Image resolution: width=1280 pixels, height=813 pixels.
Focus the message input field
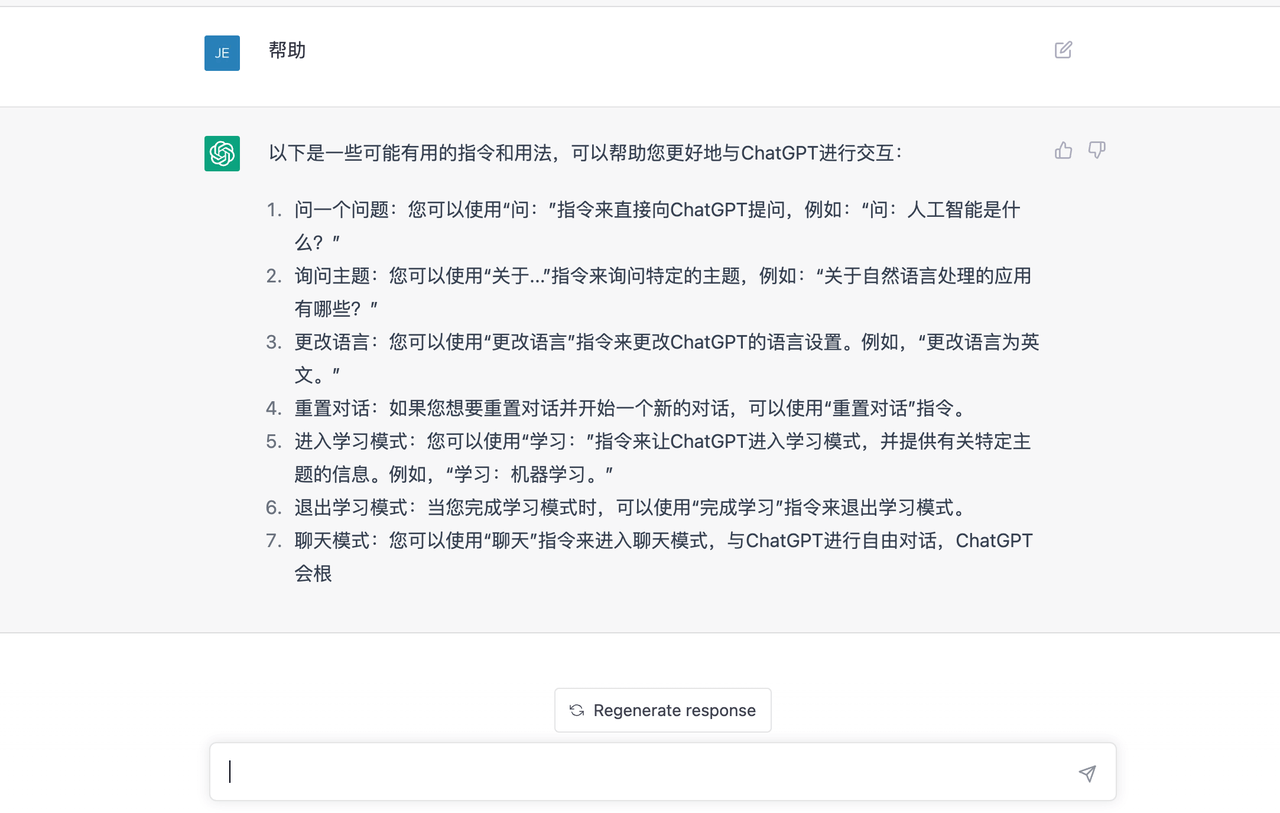(x=663, y=772)
